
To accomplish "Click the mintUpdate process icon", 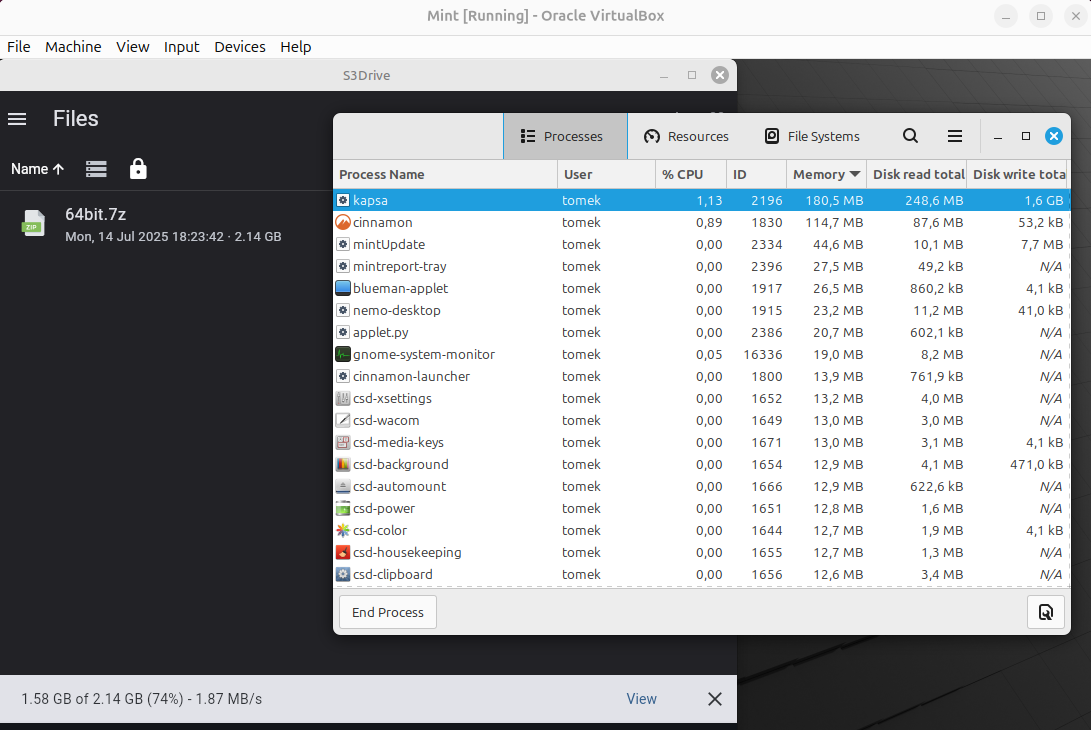I will [x=343, y=244].
